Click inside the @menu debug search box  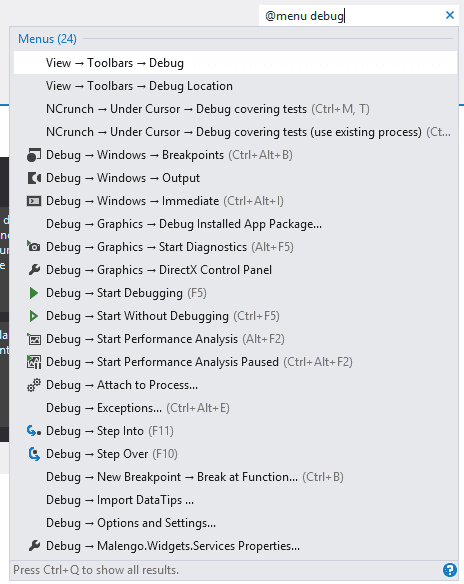coord(350,16)
